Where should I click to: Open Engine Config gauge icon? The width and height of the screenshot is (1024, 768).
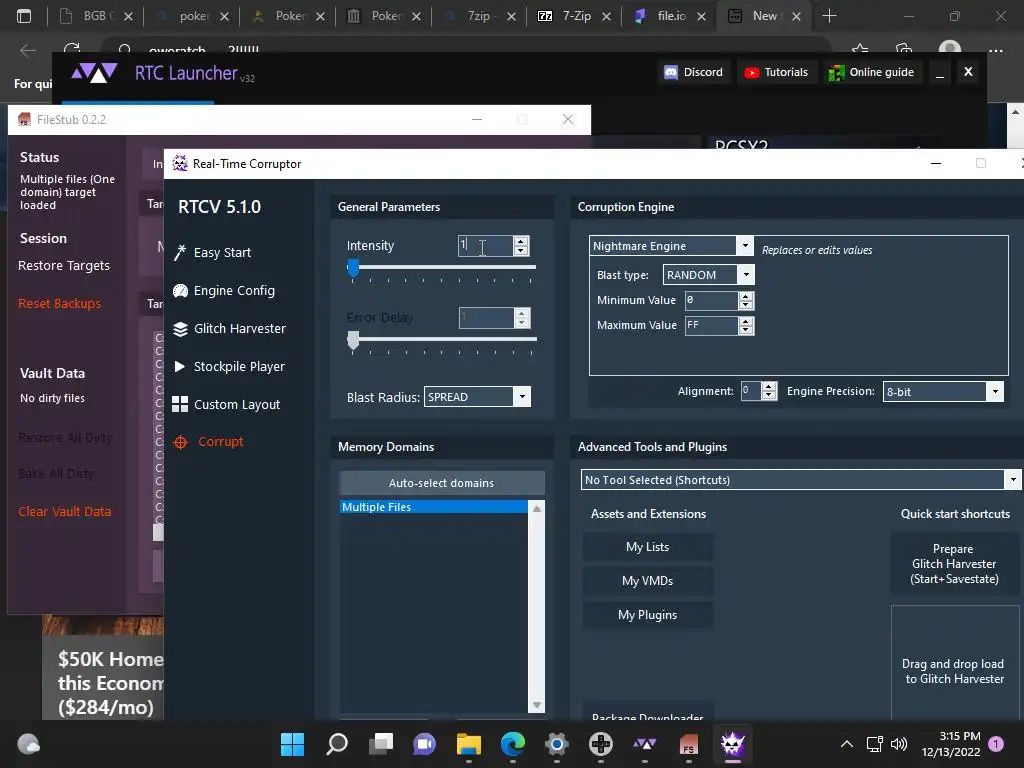[x=180, y=291]
